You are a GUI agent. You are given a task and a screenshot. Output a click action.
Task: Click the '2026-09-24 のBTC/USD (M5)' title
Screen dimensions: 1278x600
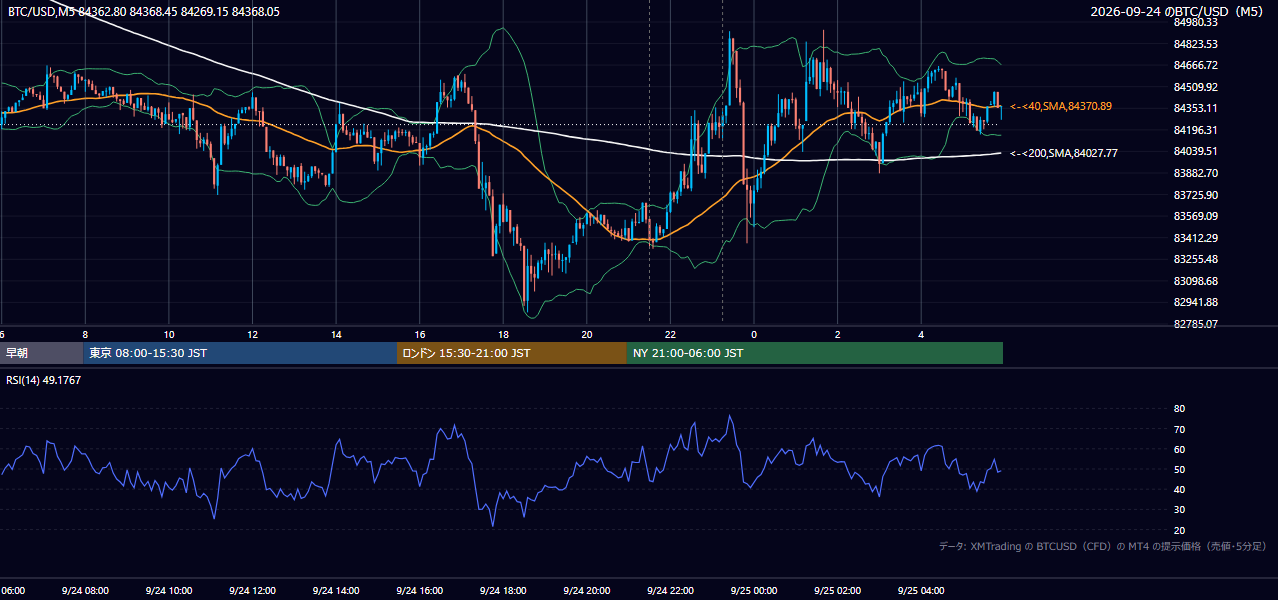pyautogui.click(x=1179, y=11)
